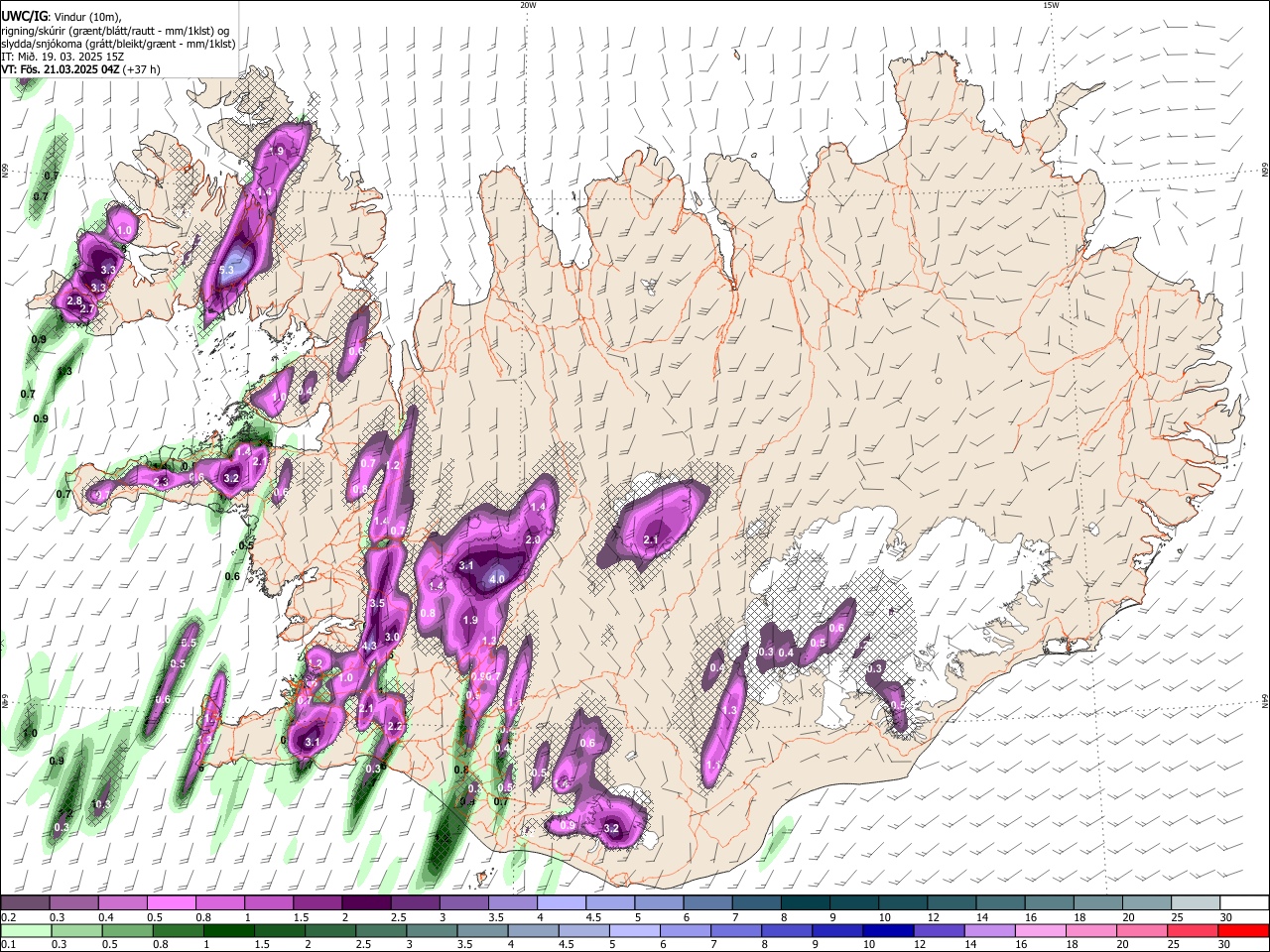This screenshot has width=1270, height=952.
Task: Click the 5.3 snowfall value in the Westfjords
Action: click(x=226, y=270)
